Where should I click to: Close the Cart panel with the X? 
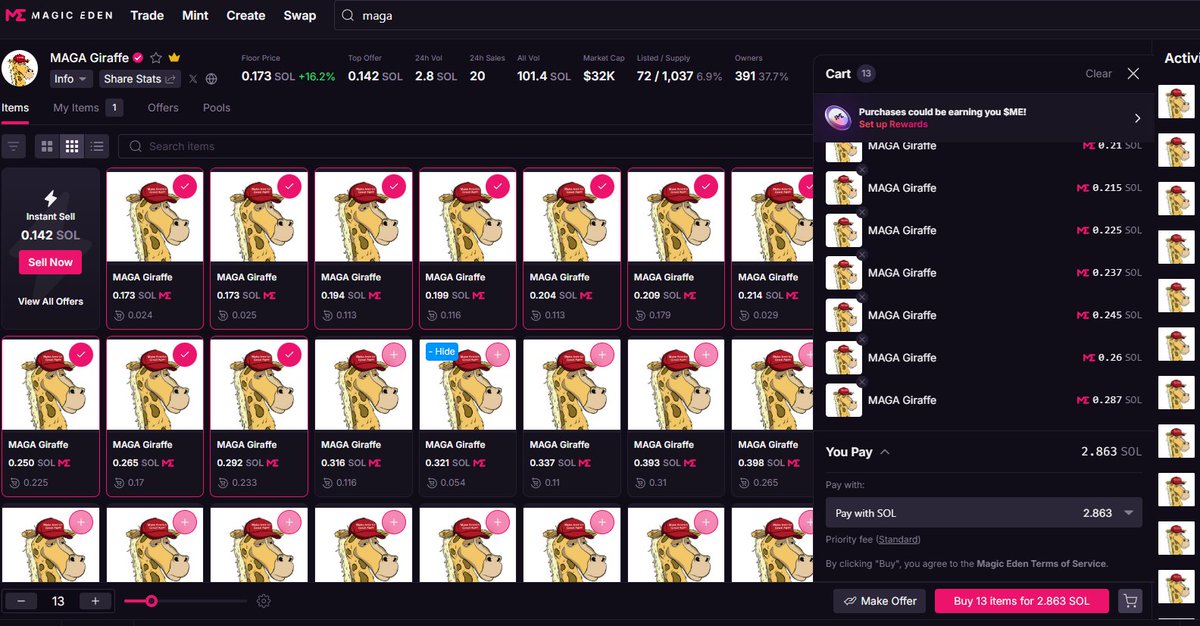tap(1133, 74)
